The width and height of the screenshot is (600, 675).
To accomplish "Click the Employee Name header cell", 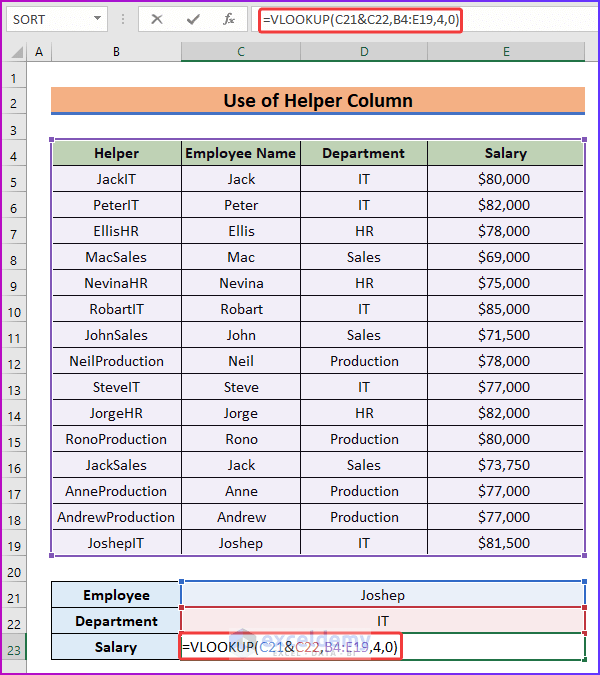I will coord(241,153).
